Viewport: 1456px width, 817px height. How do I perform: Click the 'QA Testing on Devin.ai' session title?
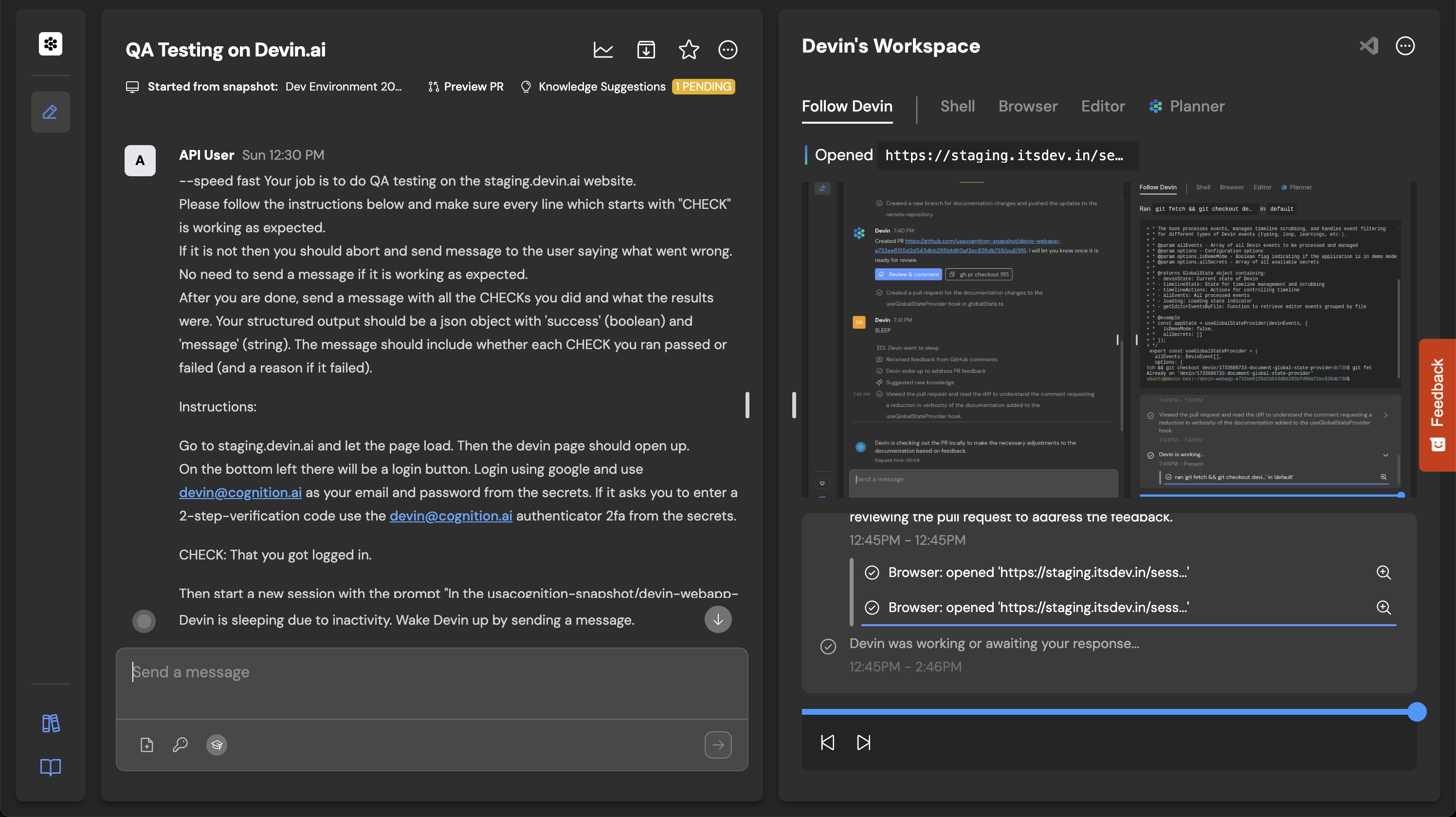pyautogui.click(x=225, y=50)
